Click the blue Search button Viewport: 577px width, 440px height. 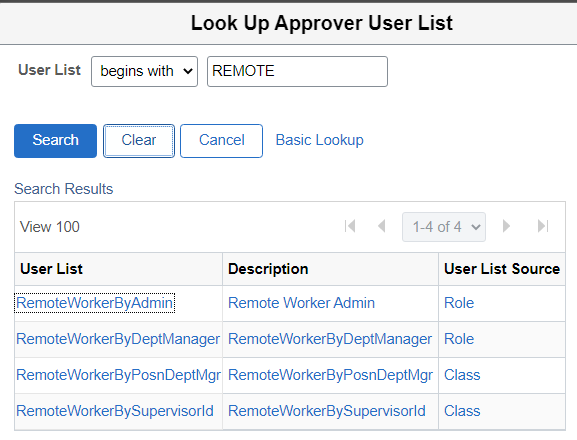(56, 141)
